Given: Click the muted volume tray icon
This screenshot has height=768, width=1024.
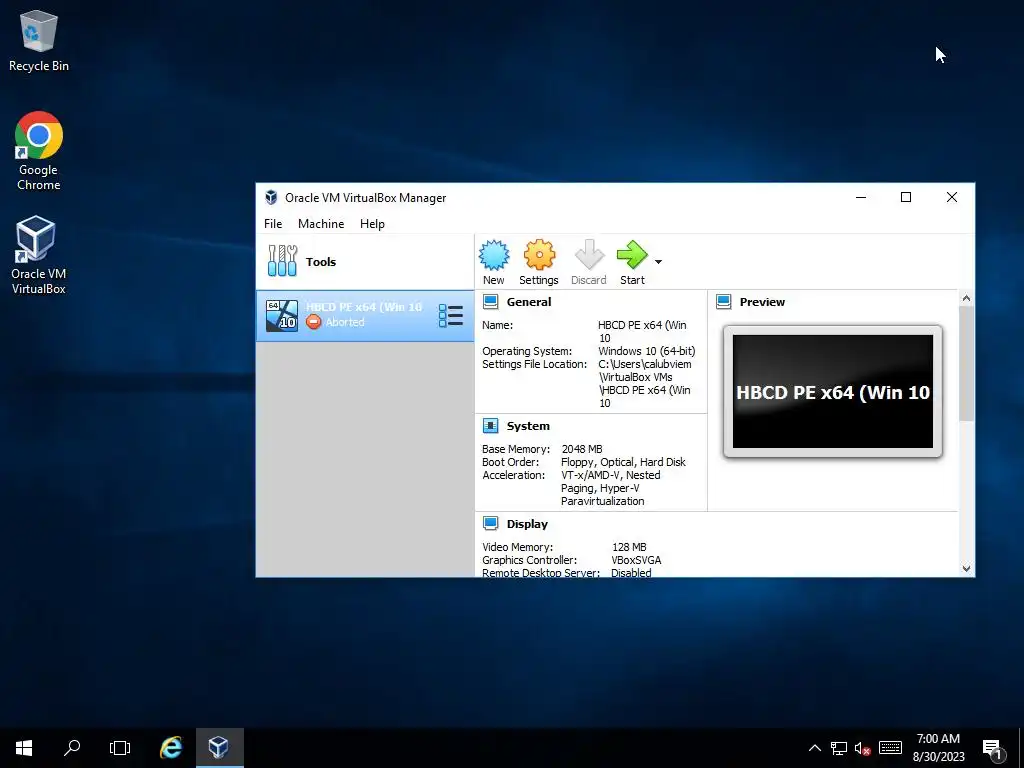Looking at the screenshot, I should [x=862, y=748].
